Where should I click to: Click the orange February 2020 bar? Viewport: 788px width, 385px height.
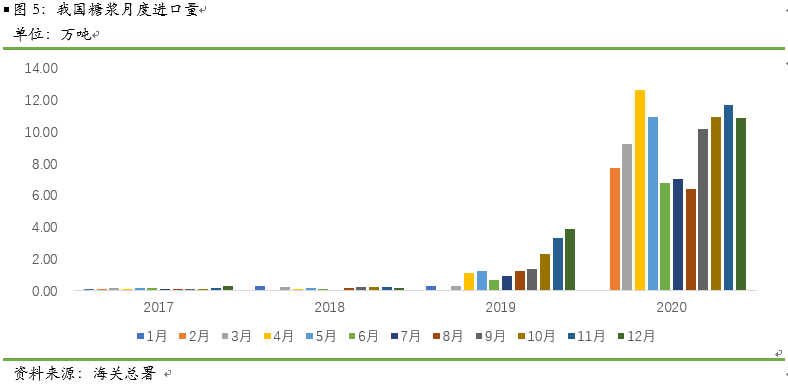[615, 229]
